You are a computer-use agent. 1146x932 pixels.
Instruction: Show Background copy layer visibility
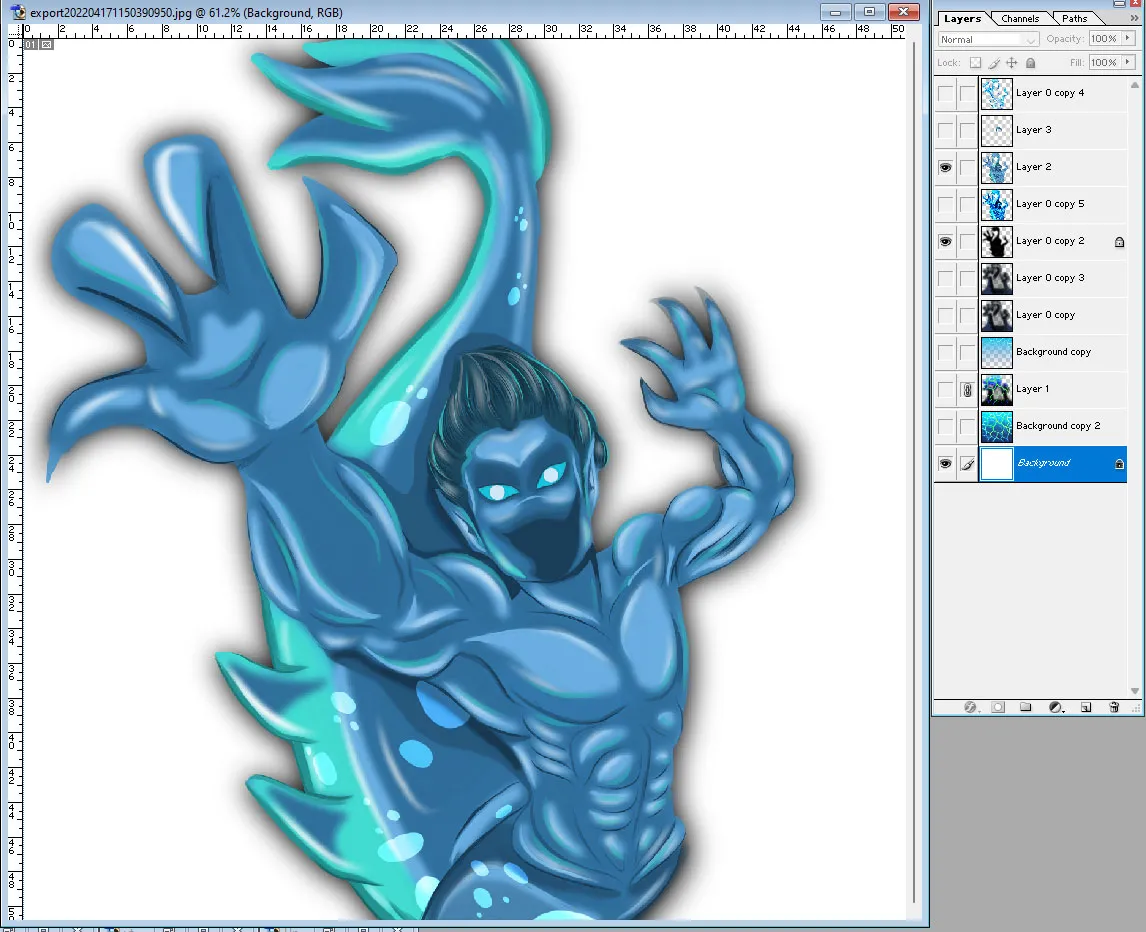coord(945,353)
